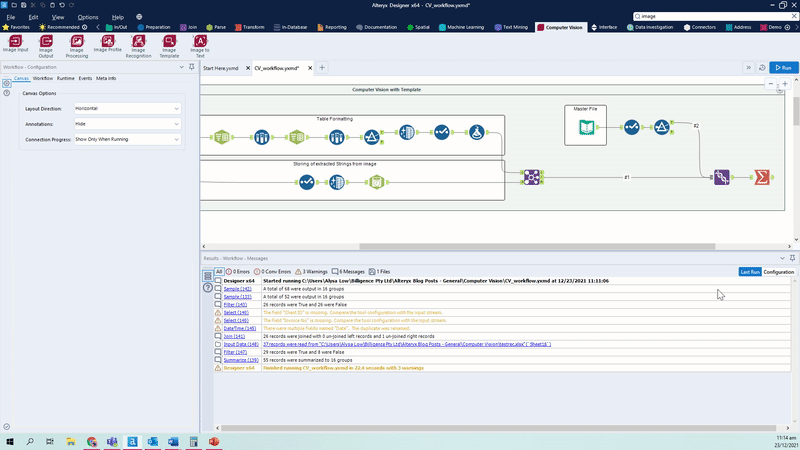The width and height of the screenshot is (800, 450).
Task: Select the Image Processing tool
Action: pos(77,46)
